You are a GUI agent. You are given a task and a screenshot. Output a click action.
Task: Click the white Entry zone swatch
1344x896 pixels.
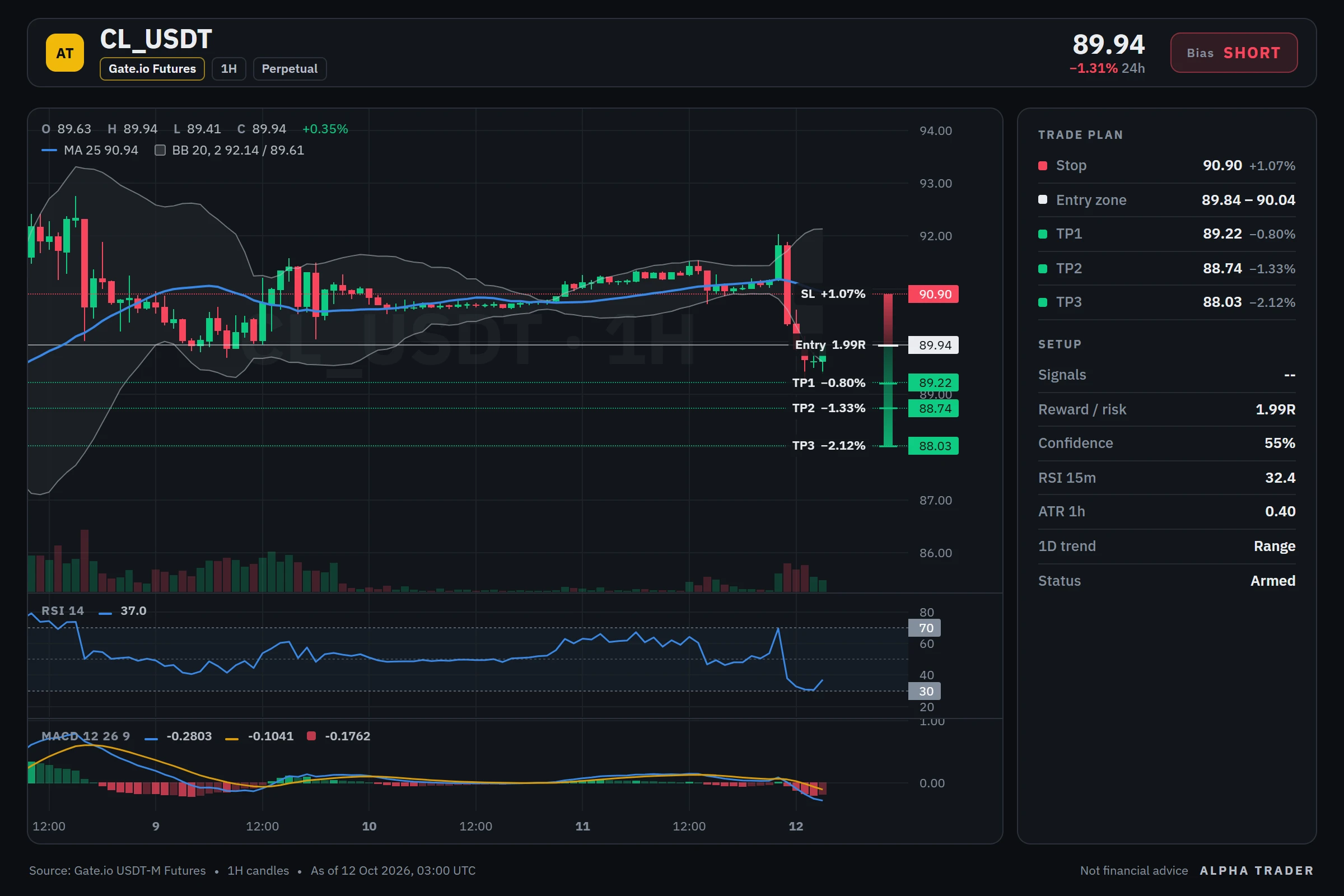pos(1042,199)
